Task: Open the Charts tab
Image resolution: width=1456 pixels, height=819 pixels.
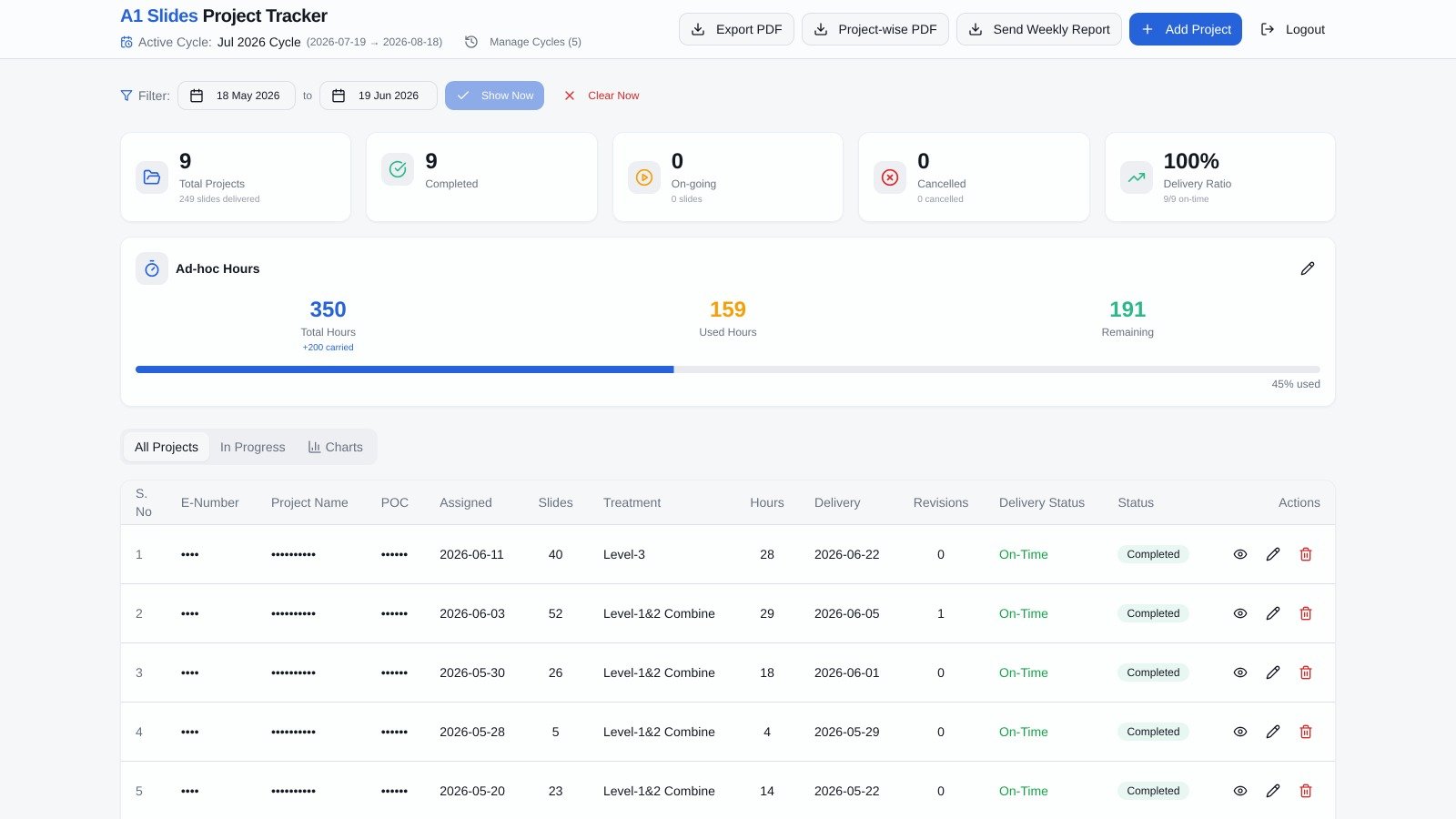Action: point(335,447)
